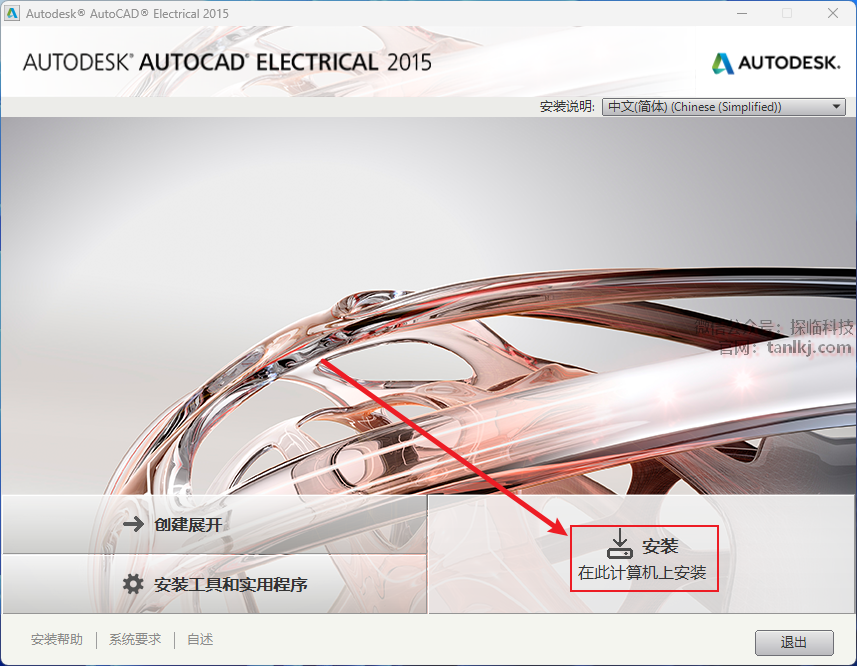Click the 安装 label to start installation
857x666 pixels.
click(660, 546)
